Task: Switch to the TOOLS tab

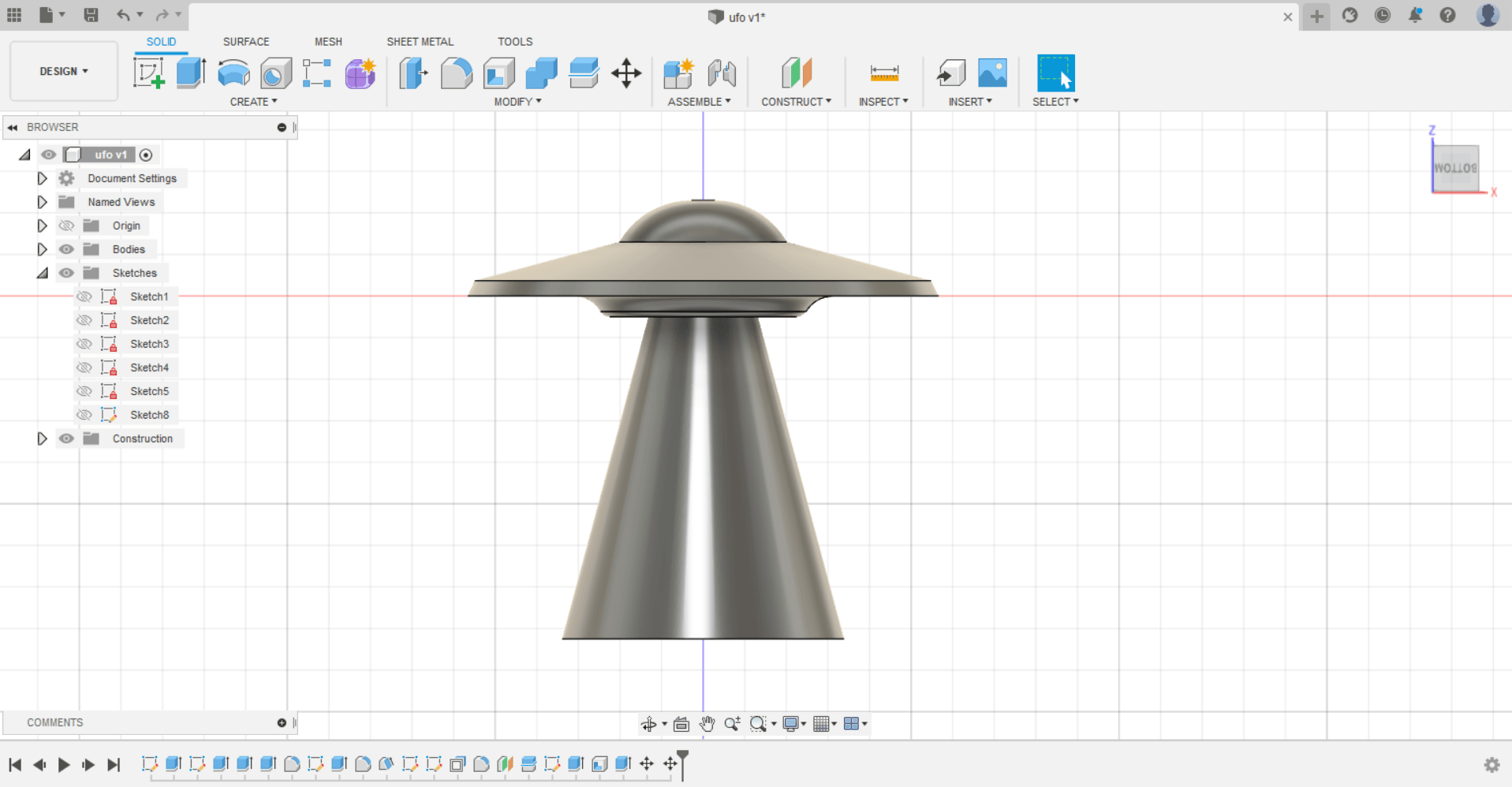Action: pyautogui.click(x=515, y=42)
